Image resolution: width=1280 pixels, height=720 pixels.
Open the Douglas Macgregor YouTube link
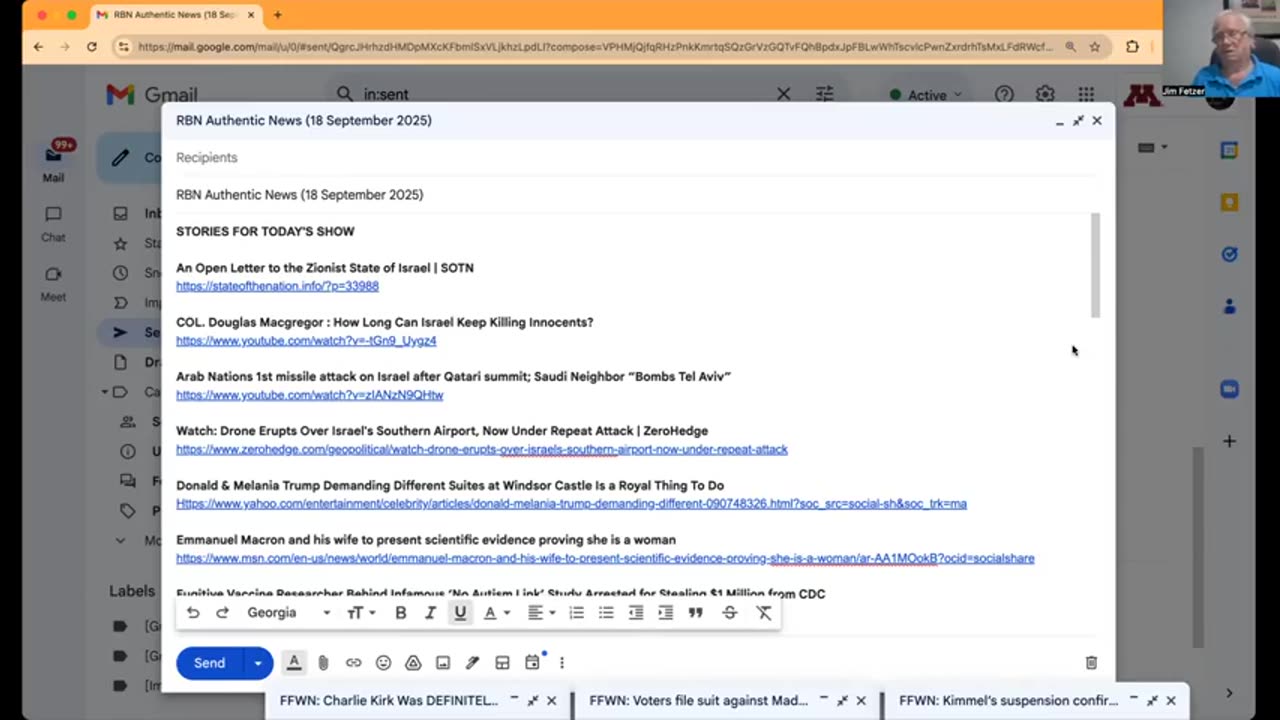tap(306, 341)
